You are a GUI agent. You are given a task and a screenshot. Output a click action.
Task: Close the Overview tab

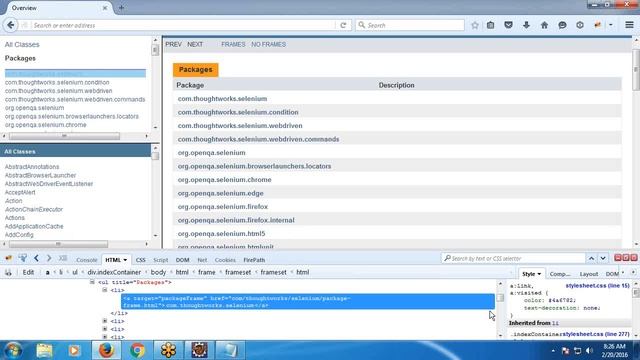[105, 8]
